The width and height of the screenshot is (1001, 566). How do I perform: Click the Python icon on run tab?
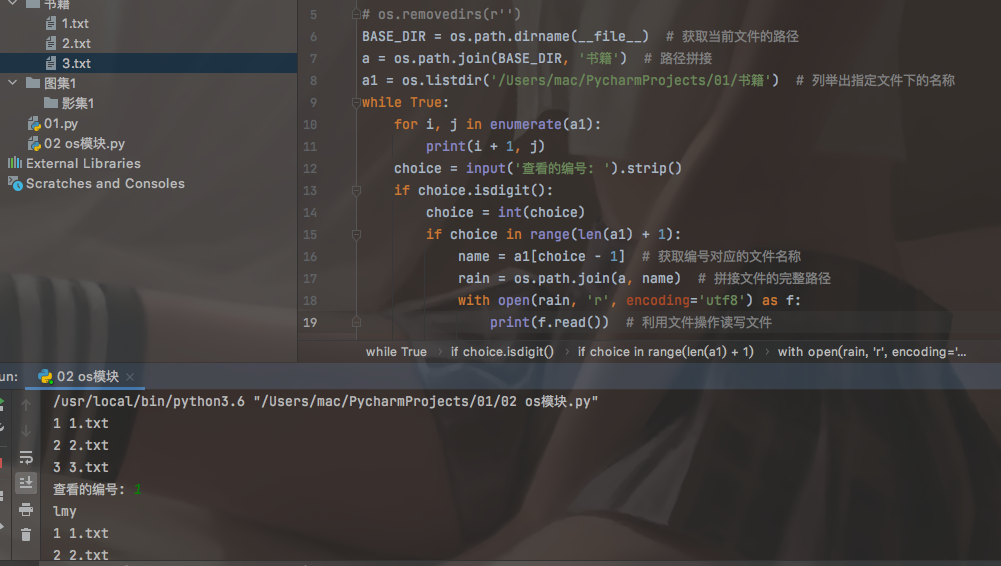pyautogui.click(x=45, y=376)
